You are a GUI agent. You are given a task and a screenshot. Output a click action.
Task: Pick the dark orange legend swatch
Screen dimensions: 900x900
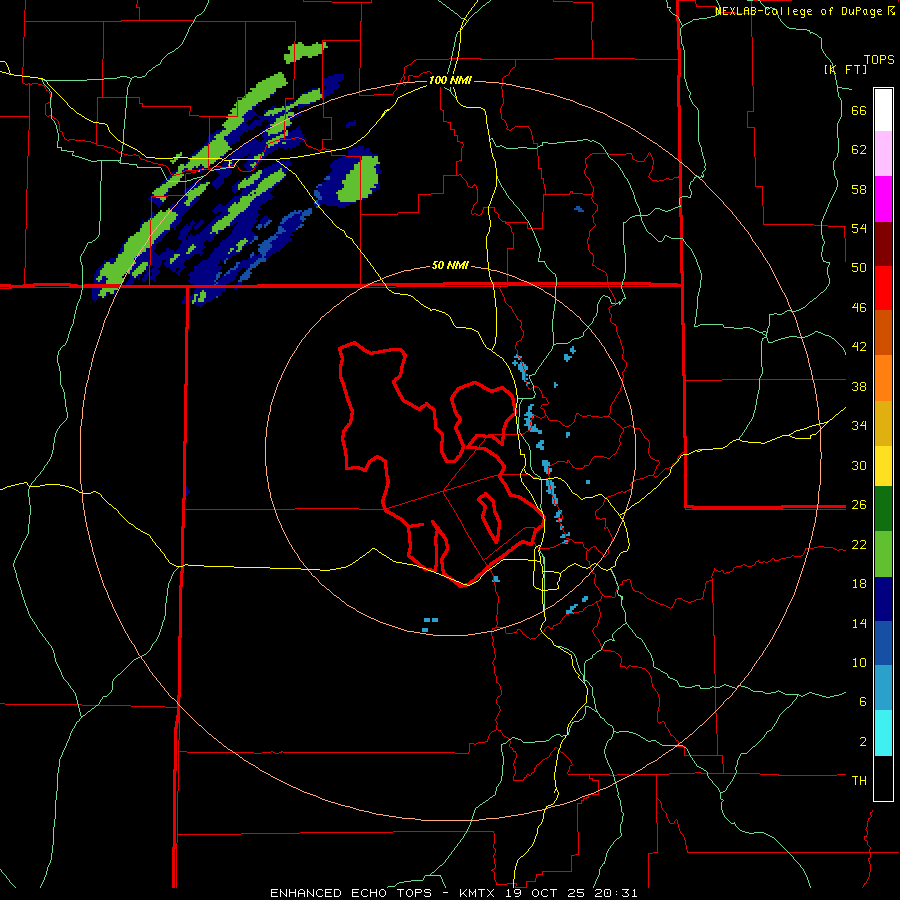point(883,333)
